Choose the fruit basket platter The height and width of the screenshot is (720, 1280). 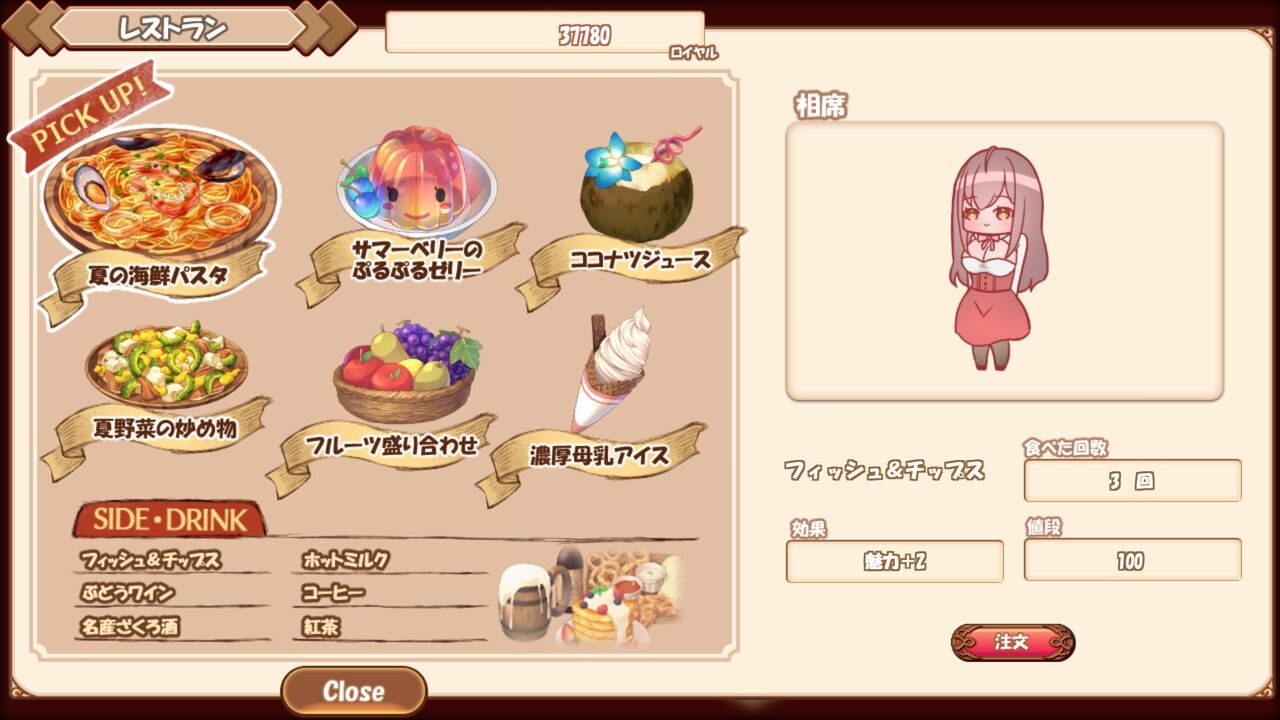(x=407, y=372)
